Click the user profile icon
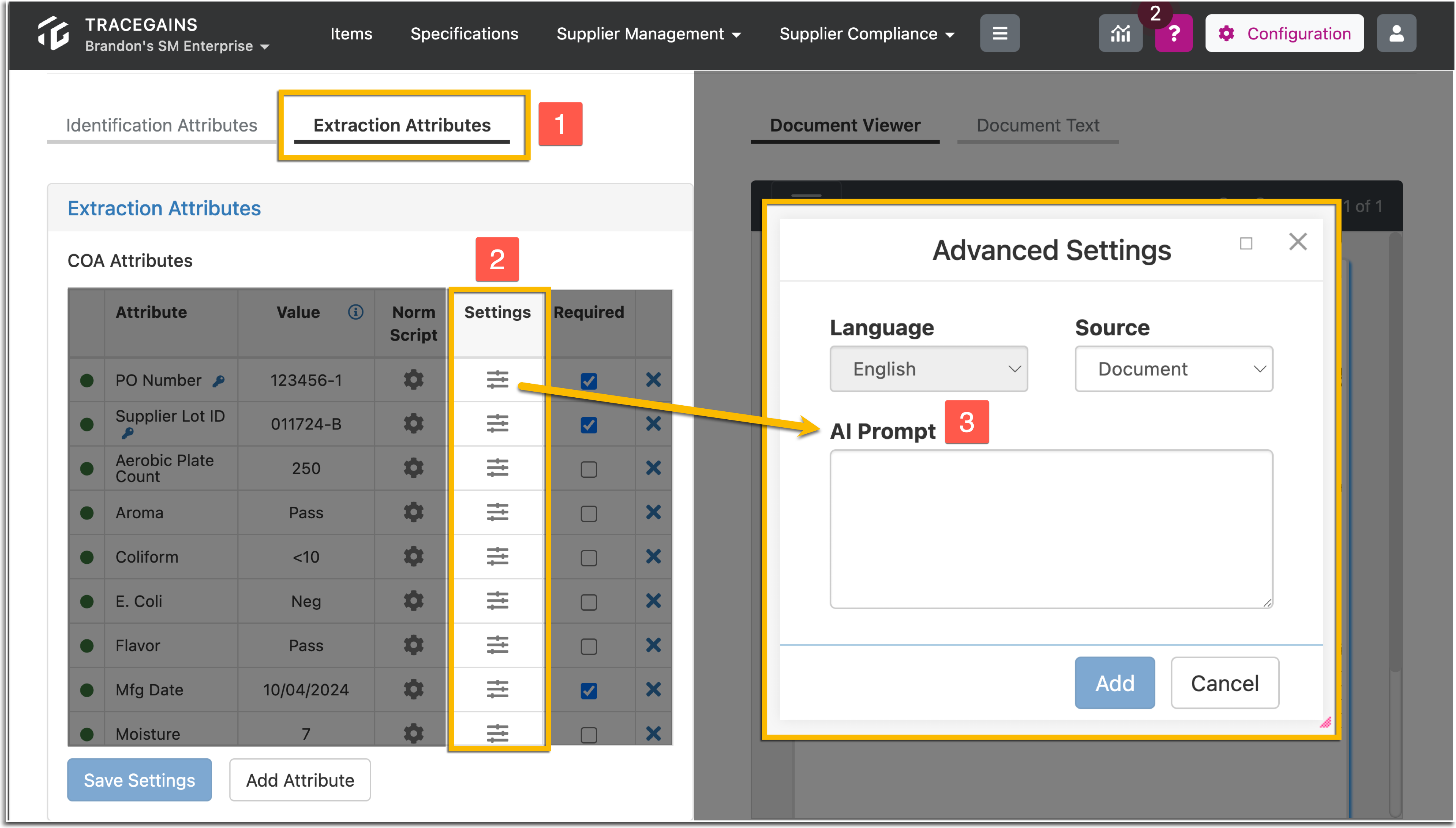Screen dimensions: 1456x828 [1396, 33]
